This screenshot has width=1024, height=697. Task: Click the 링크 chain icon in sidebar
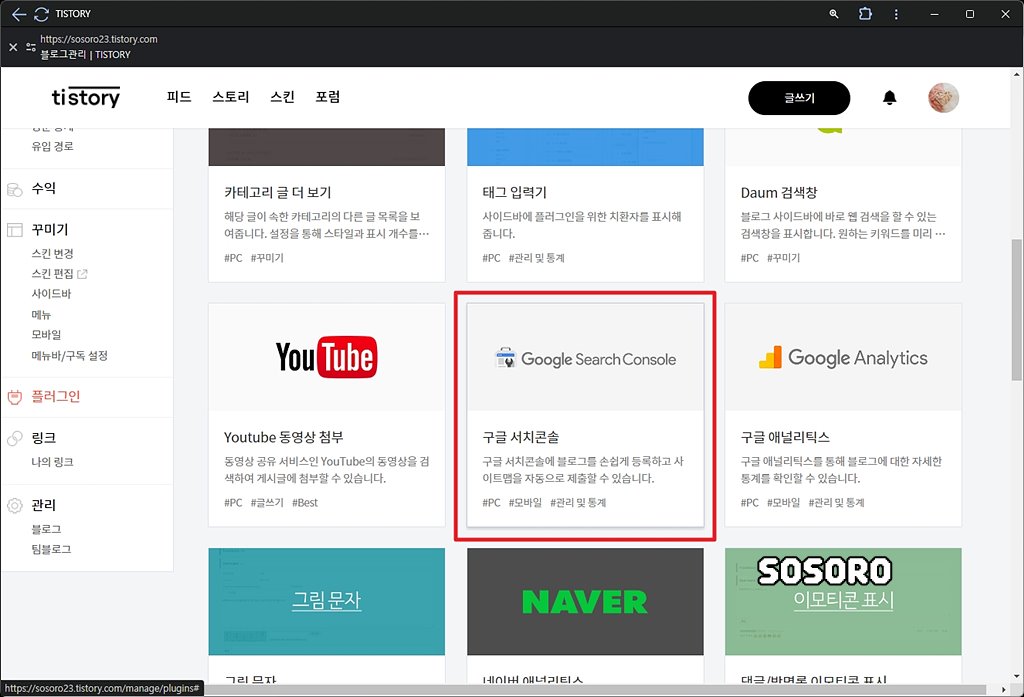coord(14,438)
